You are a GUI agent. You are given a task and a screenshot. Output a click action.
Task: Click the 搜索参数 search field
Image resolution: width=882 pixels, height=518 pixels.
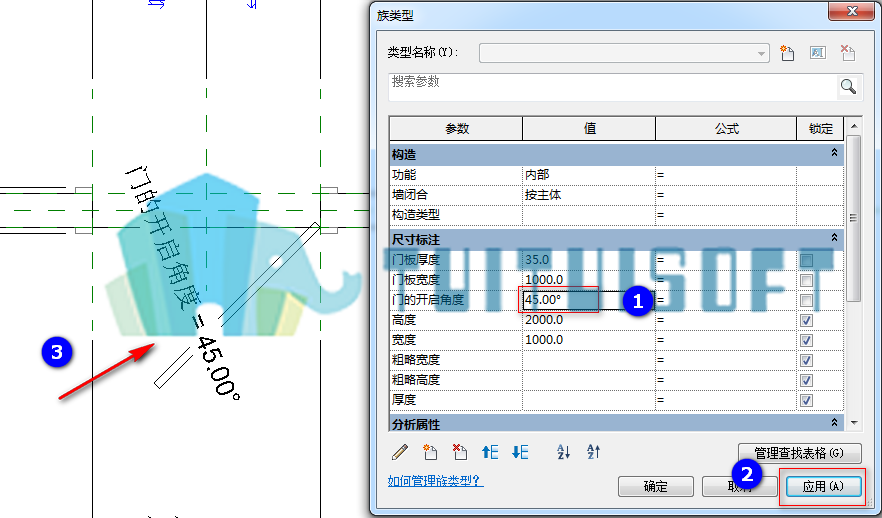coord(613,87)
